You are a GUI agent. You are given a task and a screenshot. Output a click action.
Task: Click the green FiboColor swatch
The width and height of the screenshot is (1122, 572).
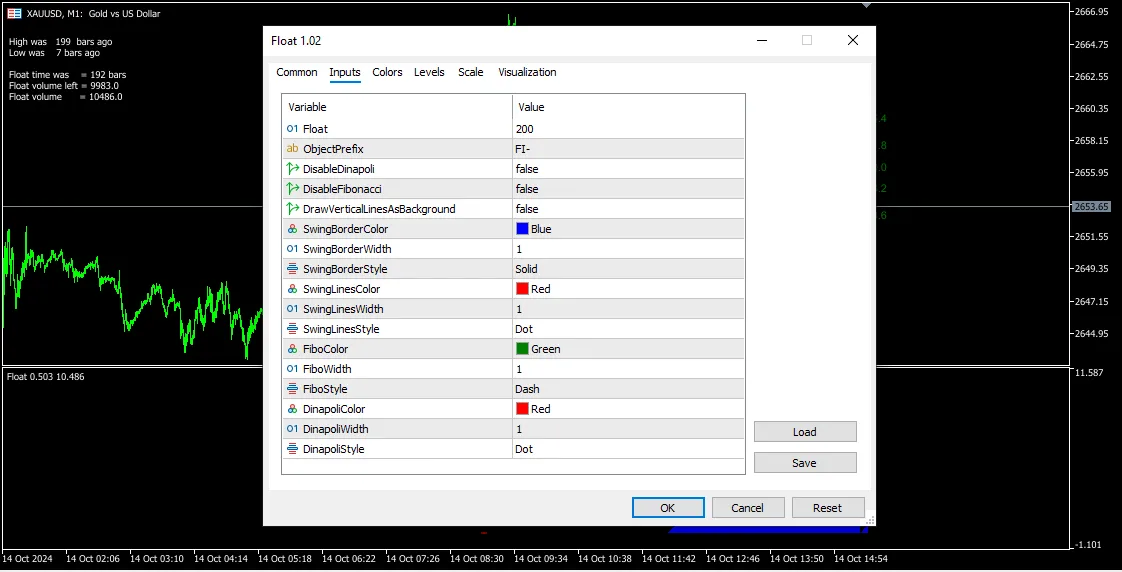pyautogui.click(x=522, y=349)
